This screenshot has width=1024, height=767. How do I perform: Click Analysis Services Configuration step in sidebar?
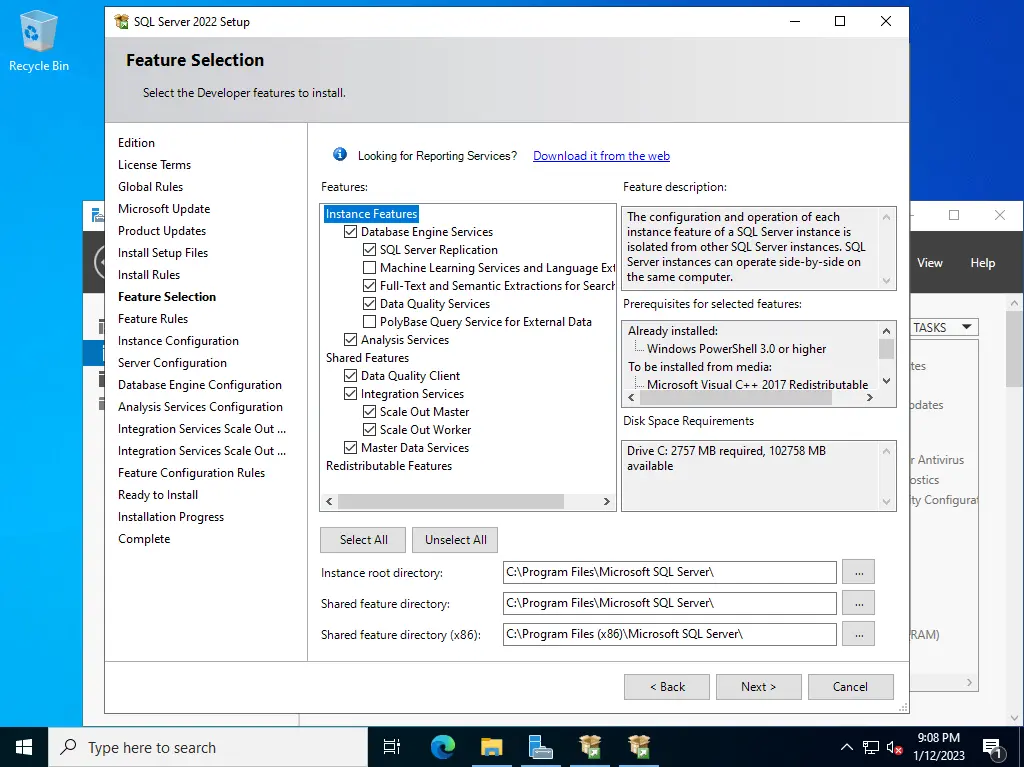(200, 406)
